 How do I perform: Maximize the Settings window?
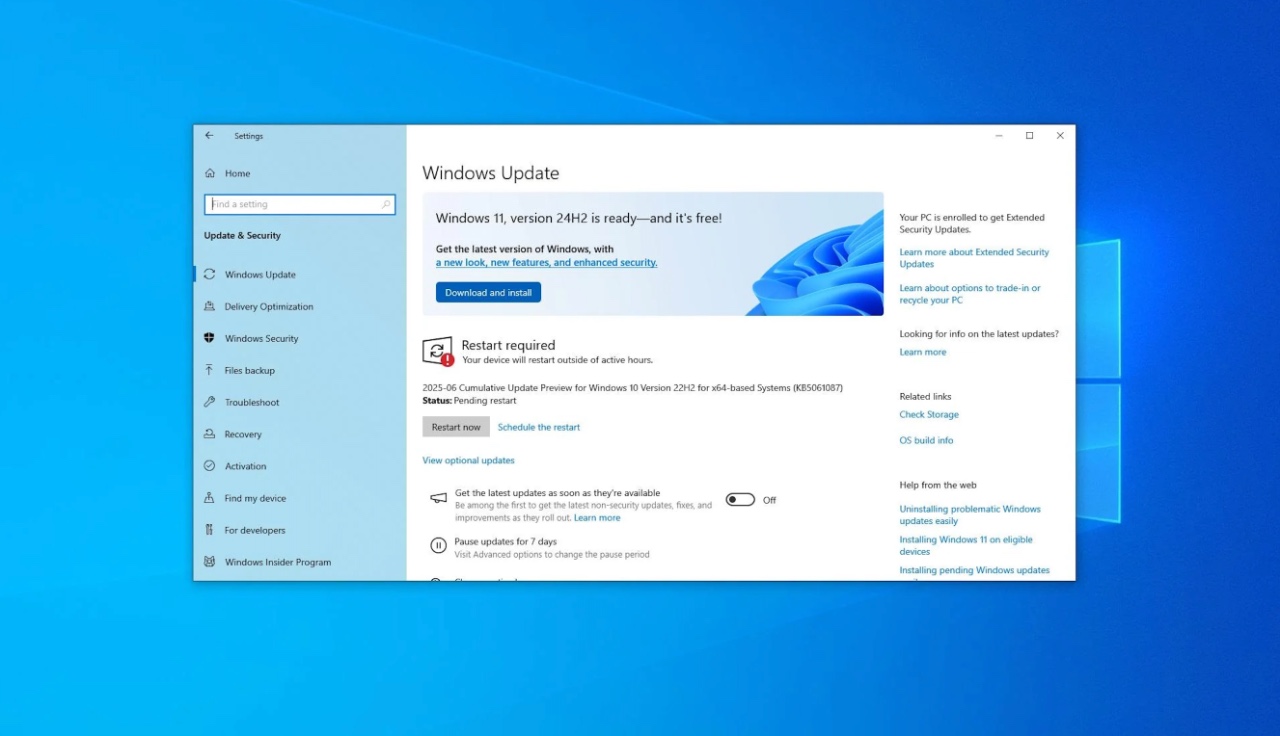coord(1029,135)
